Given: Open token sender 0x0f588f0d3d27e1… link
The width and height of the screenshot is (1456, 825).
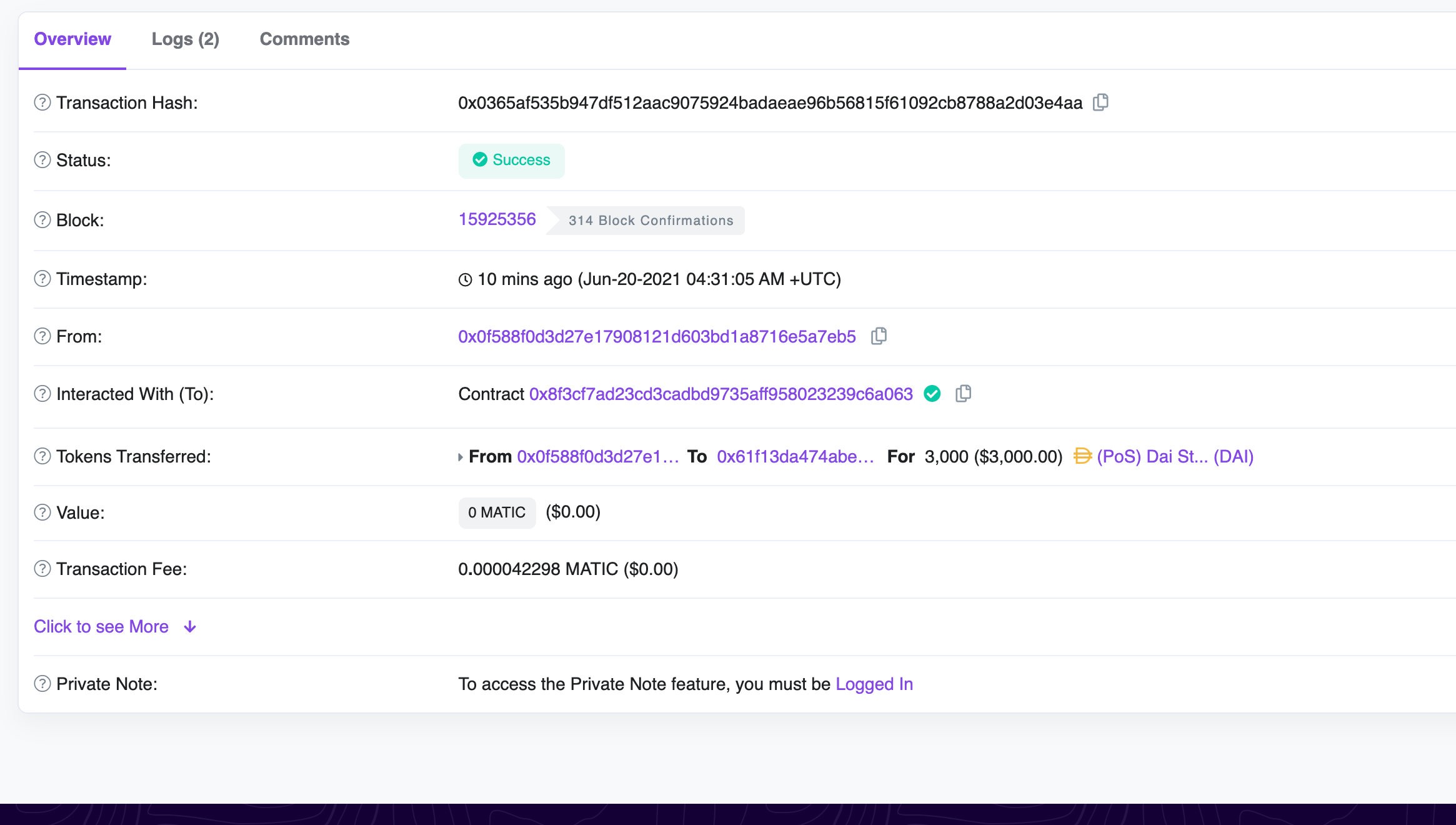Looking at the screenshot, I should click(598, 456).
